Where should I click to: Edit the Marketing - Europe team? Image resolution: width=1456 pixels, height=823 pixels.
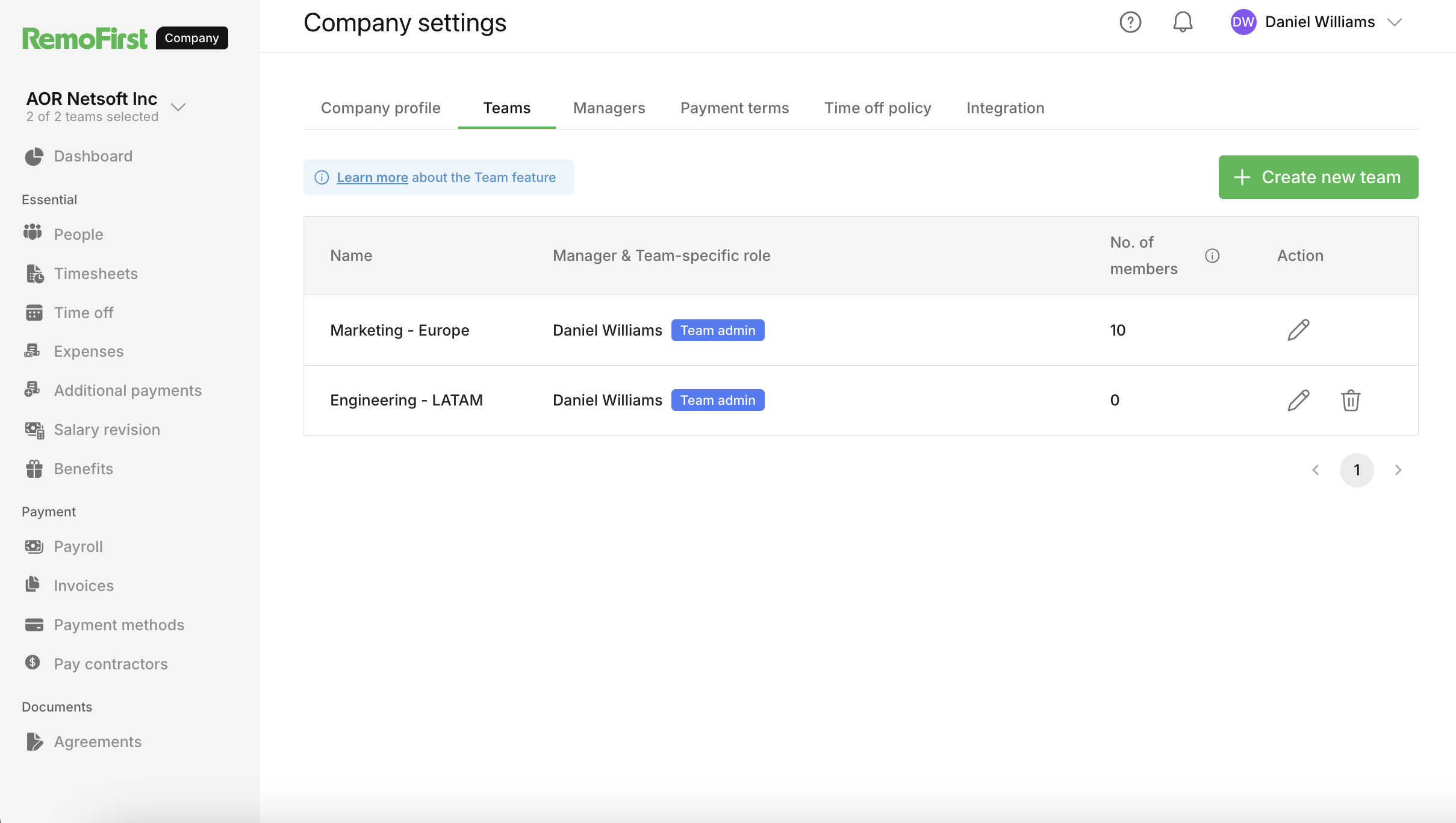(x=1298, y=330)
